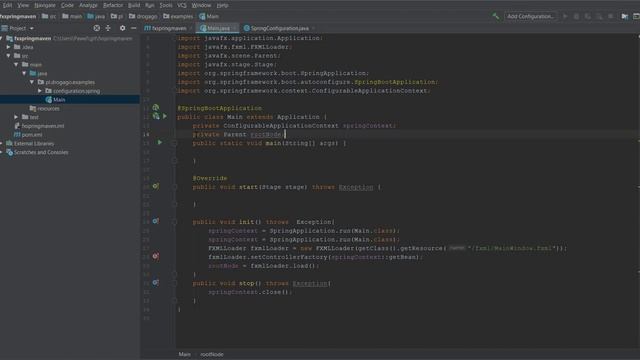Click the examples breadcrumb in navigation bar

point(178,16)
